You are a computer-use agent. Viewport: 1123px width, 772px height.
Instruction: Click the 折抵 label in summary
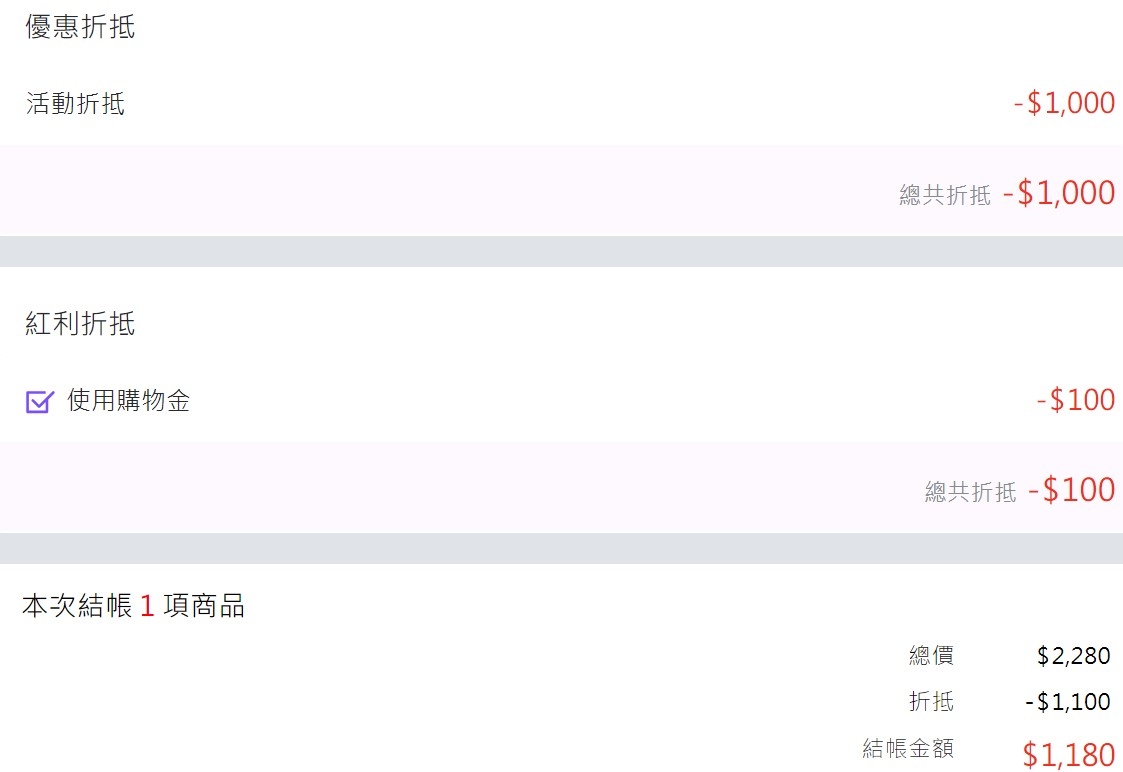click(x=931, y=701)
